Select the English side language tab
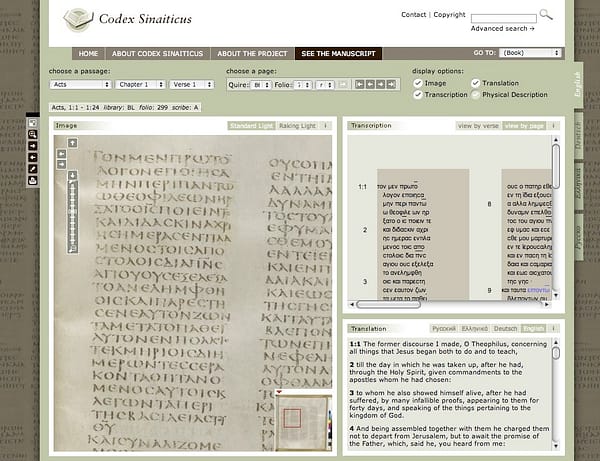 [578, 84]
